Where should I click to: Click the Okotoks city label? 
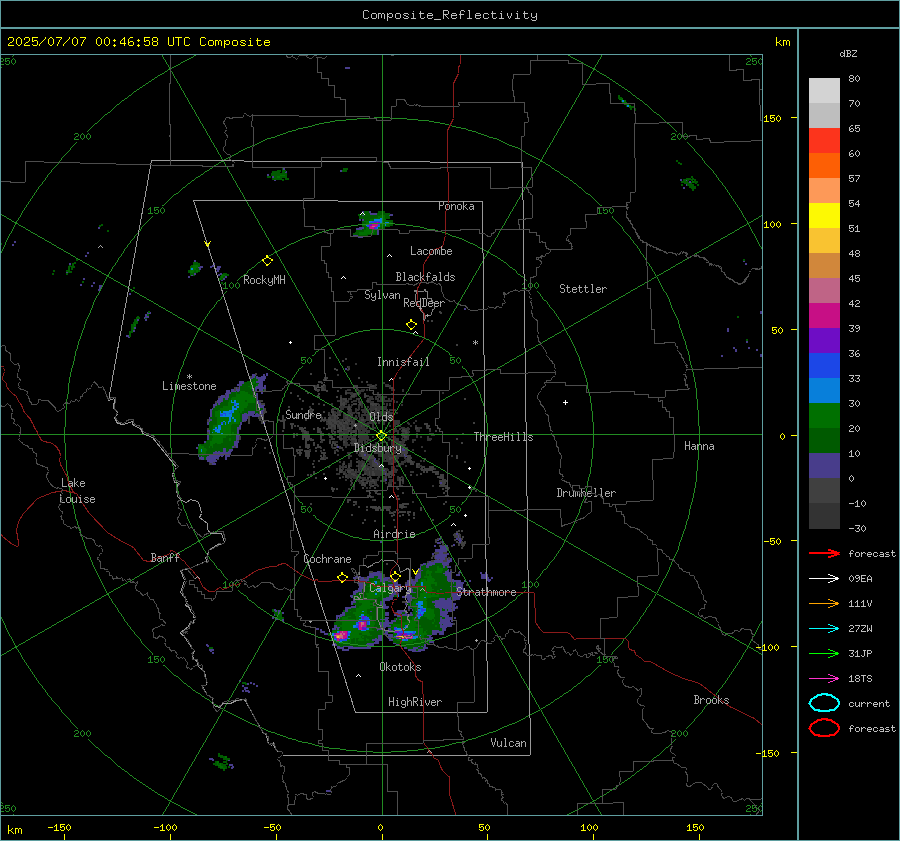pos(400,667)
